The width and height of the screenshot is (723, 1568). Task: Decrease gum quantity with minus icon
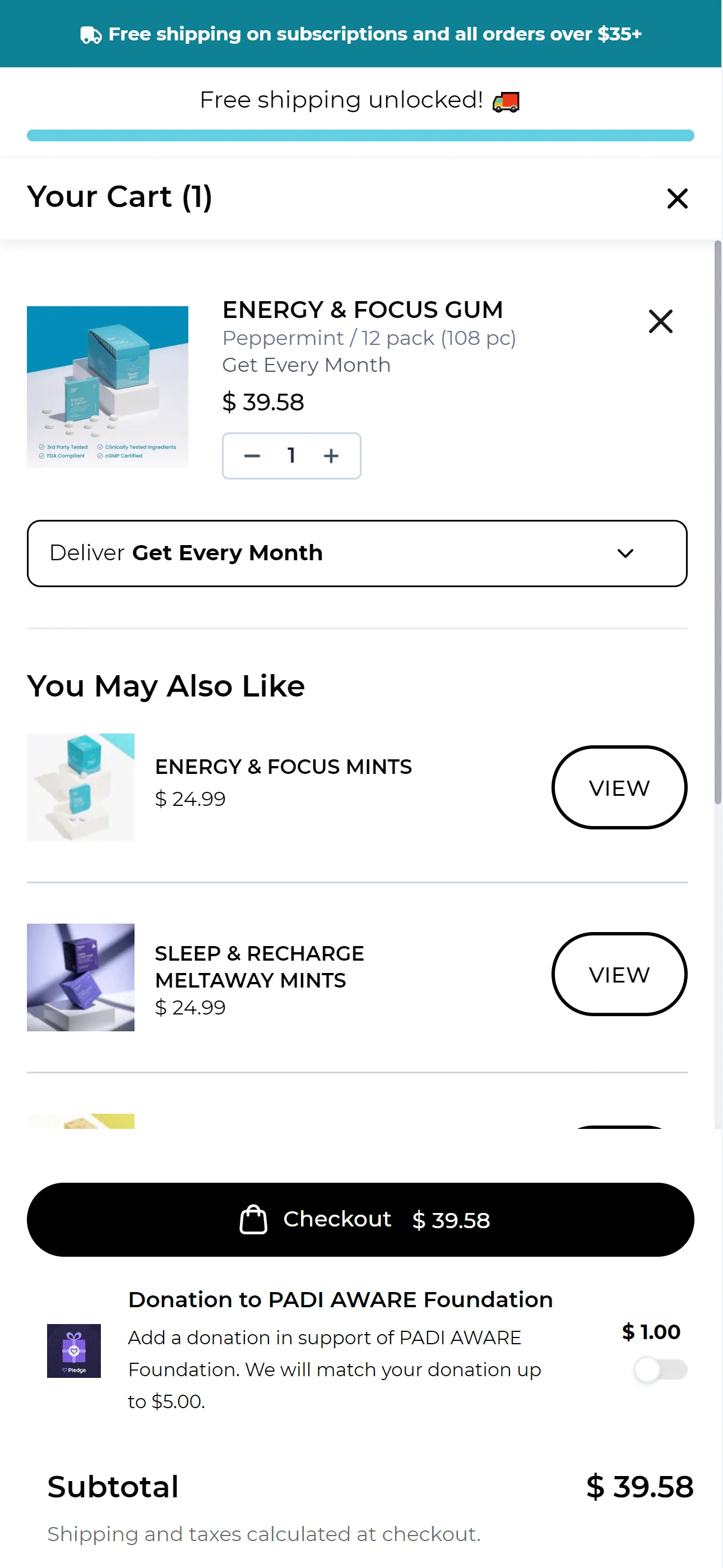tap(252, 456)
